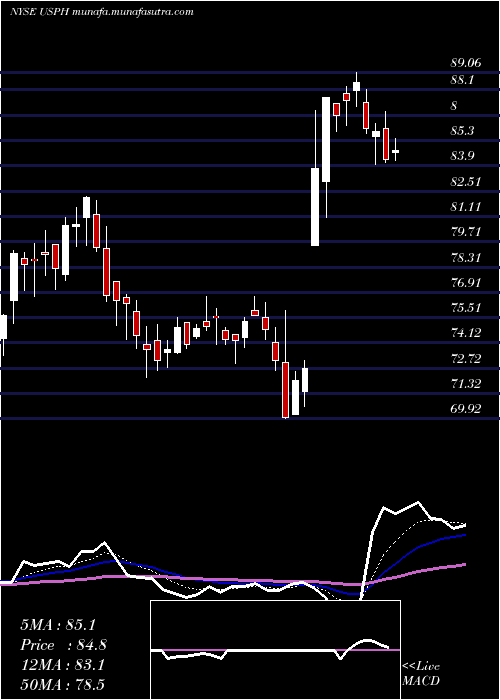Screen dimensions: 500x700
Task: Select the 72.72 price level label
Action: pos(466,358)
